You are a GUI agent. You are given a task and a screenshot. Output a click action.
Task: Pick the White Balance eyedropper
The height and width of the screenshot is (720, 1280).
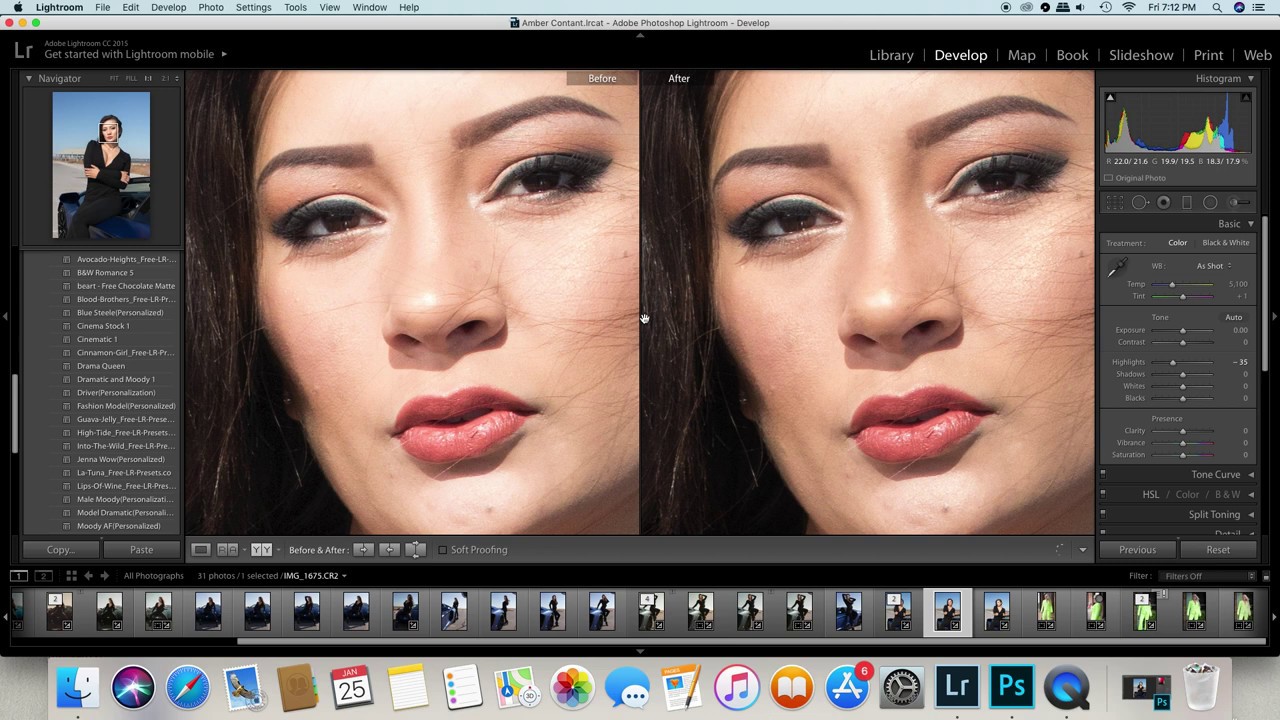1116,268
